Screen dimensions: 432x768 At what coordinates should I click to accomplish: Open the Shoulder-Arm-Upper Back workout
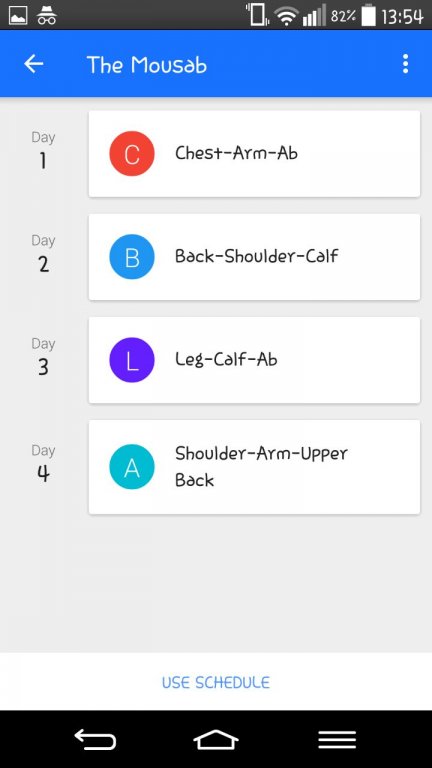(254, 467)
